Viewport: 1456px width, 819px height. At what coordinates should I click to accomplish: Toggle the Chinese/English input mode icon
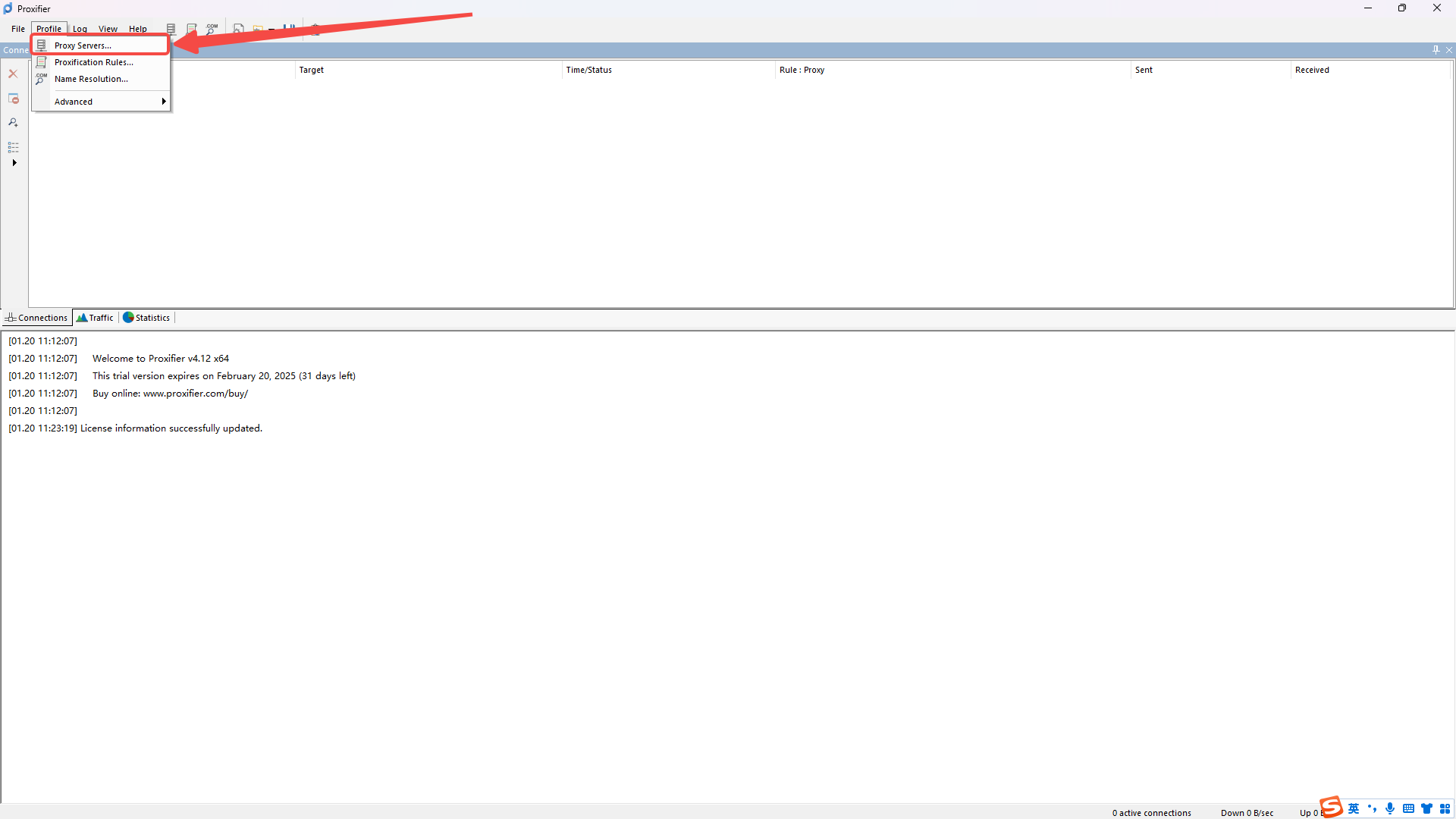[1354, 809]
